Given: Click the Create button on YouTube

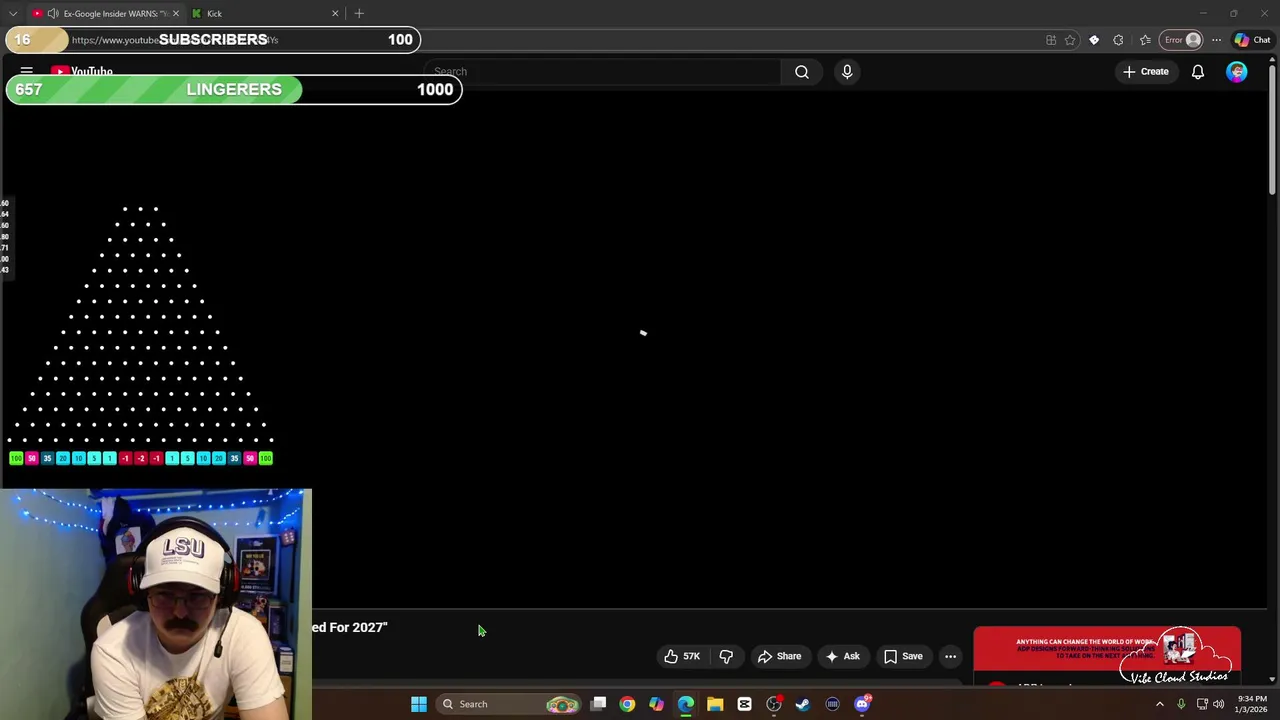Looking at the screenshot, I should coord(1146,72).
